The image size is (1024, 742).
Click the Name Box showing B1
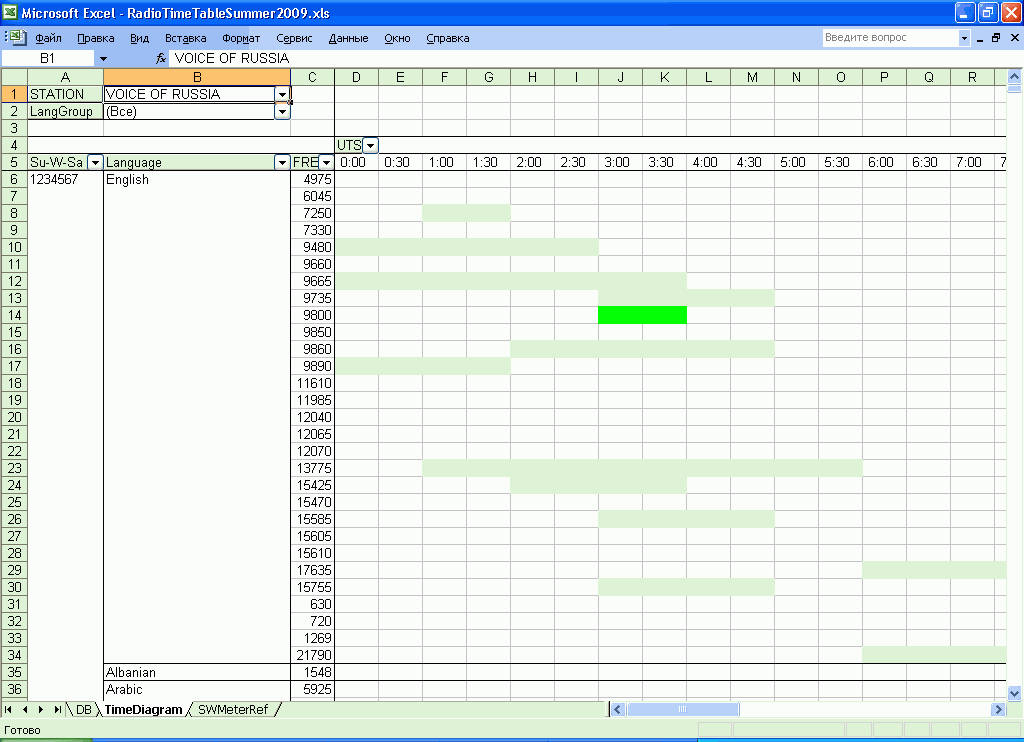tap(48, 59)
